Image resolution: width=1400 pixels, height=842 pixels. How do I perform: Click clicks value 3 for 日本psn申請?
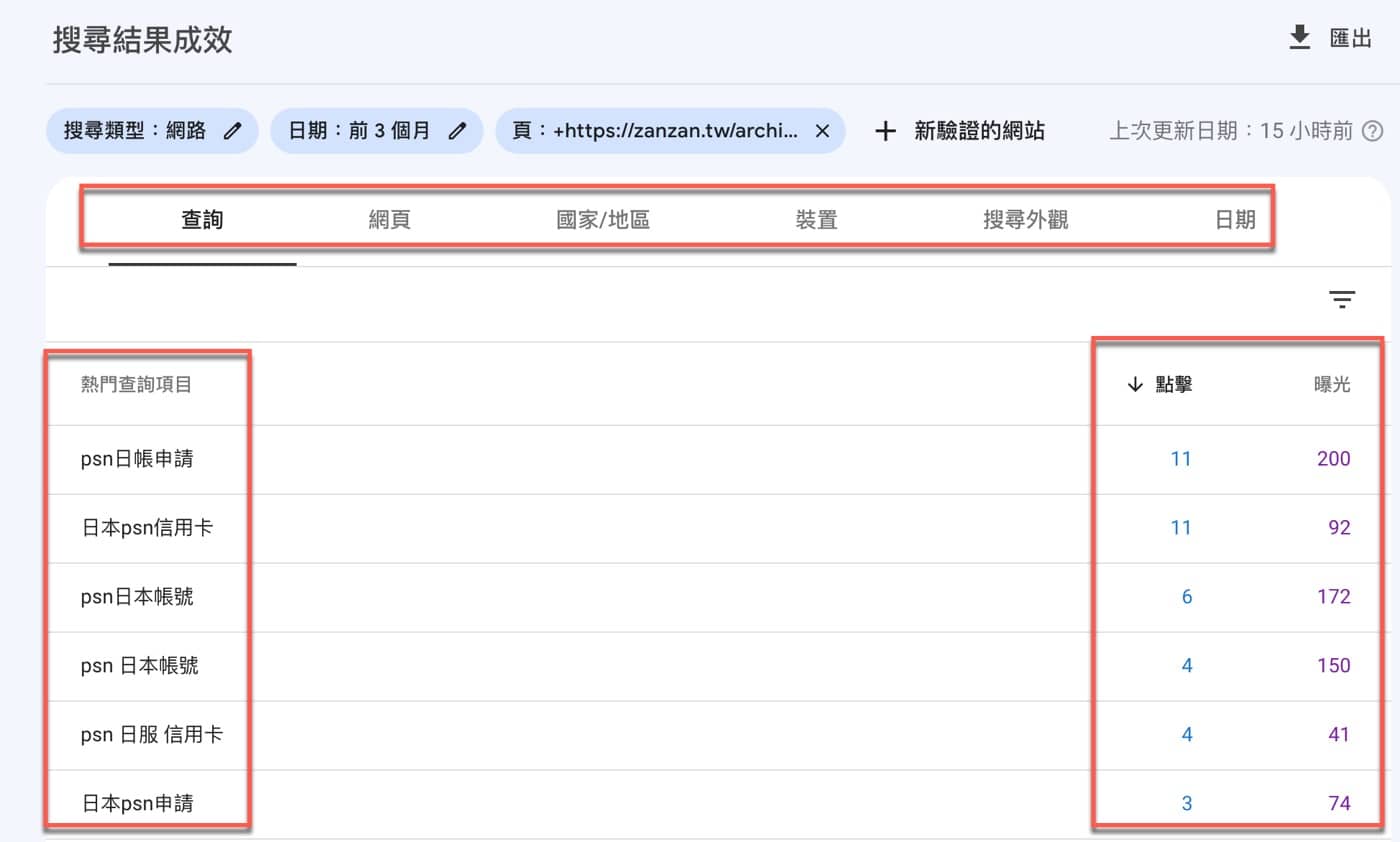tap(1187, 803)
